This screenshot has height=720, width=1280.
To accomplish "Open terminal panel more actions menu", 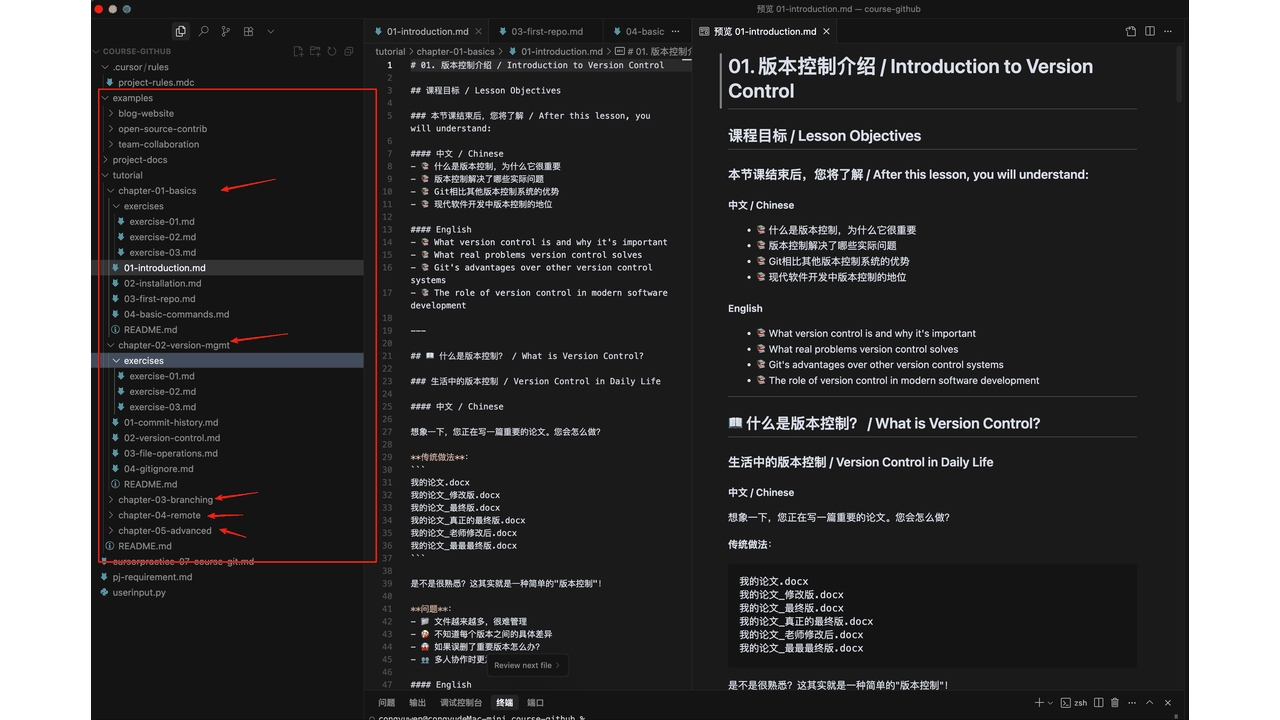I will coord(1131,703).
